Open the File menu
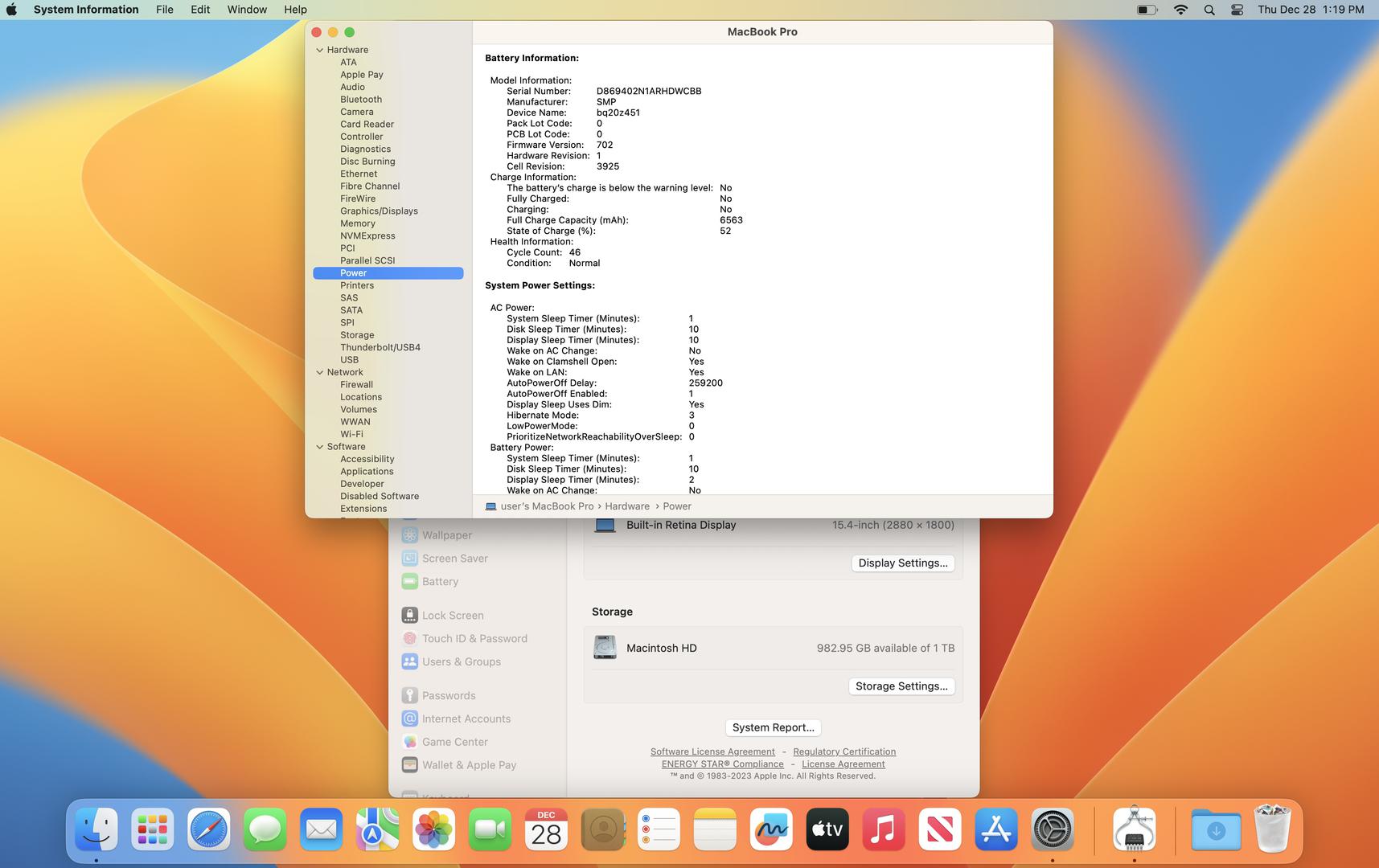 164,10
